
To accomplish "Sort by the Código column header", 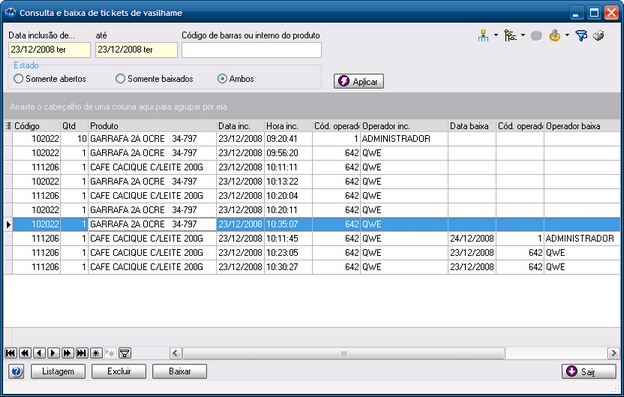I will coord(37,126).
